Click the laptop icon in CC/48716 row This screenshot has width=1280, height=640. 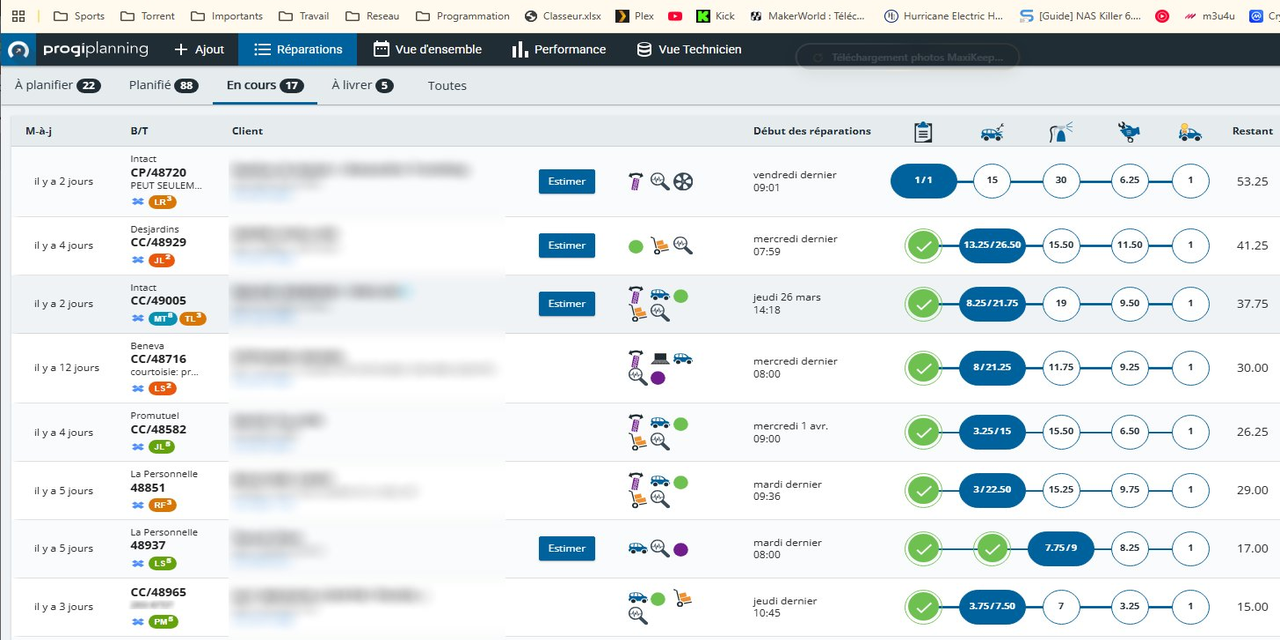(660, 358)
